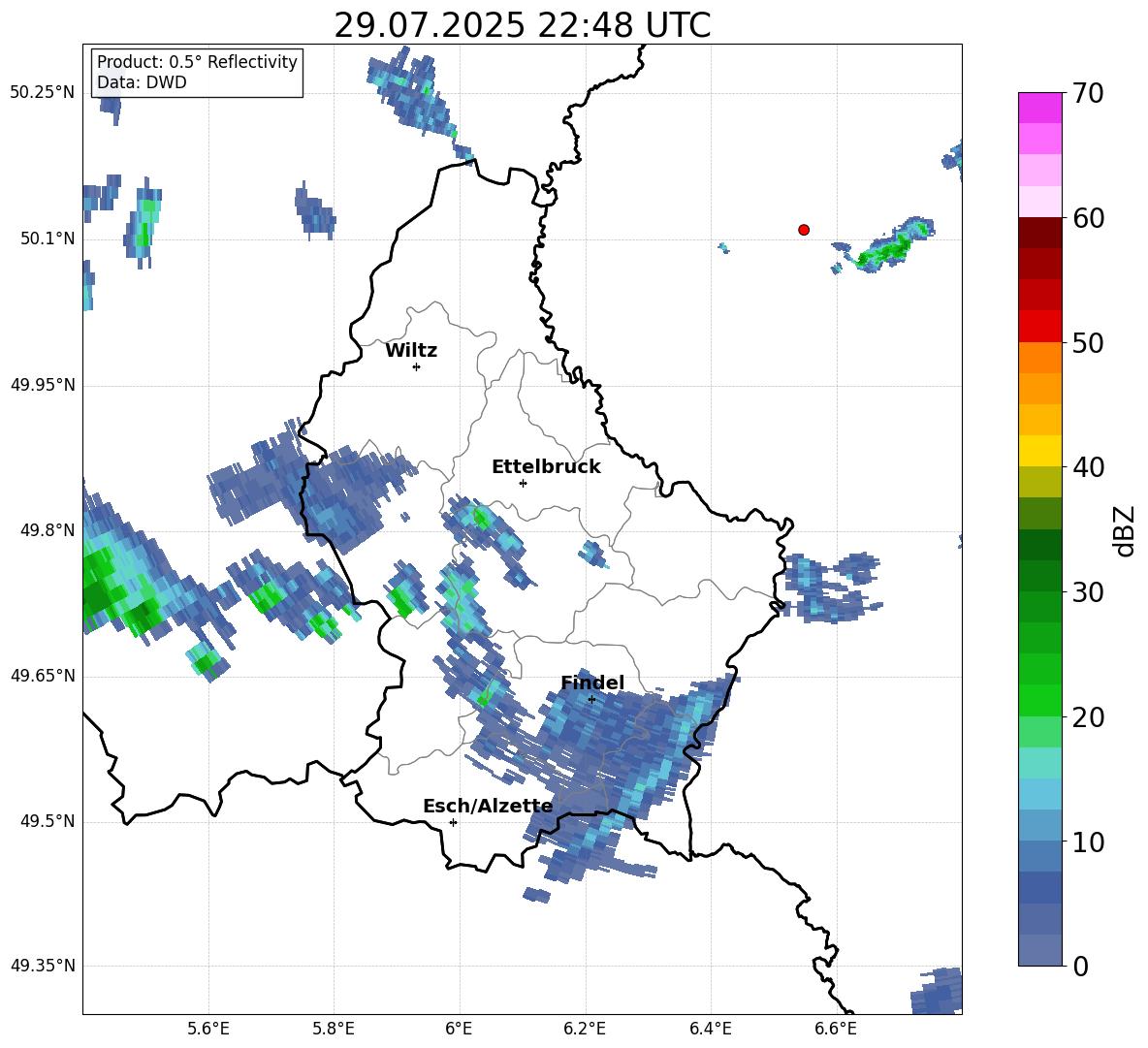Click the 60 value on the colorbar
Screen dimensions: 1148x1048
tap(1088, 218)
